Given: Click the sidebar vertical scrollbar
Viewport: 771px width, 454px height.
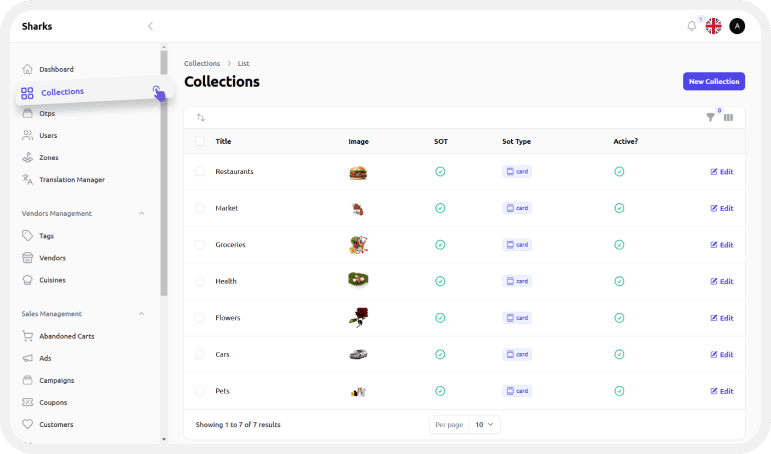Looking at the screenshot, I should point(164,170).
